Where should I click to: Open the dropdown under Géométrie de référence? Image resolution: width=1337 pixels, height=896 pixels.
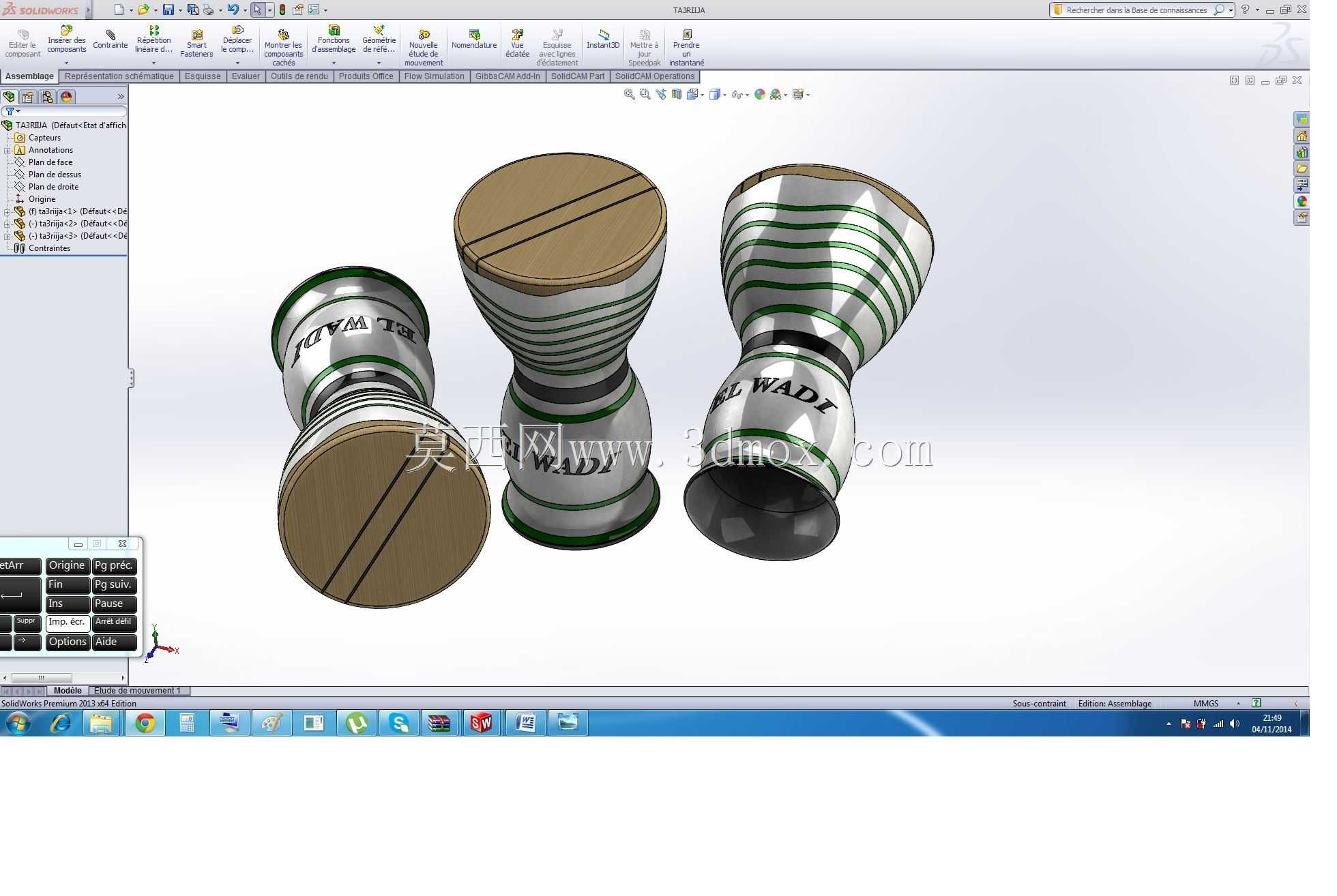379,63
